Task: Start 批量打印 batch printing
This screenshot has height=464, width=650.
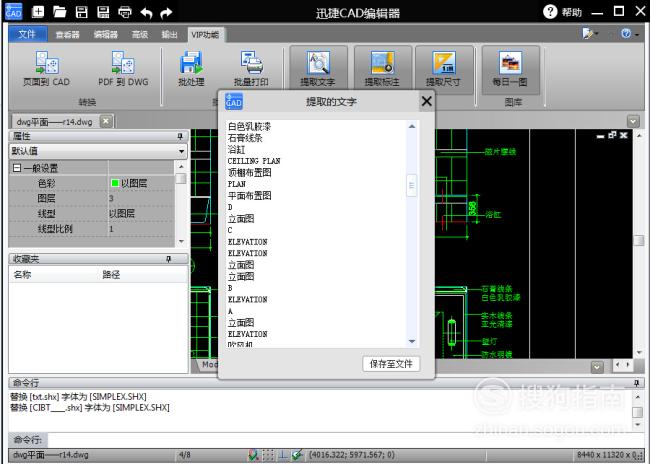Action: coord(251,69)
